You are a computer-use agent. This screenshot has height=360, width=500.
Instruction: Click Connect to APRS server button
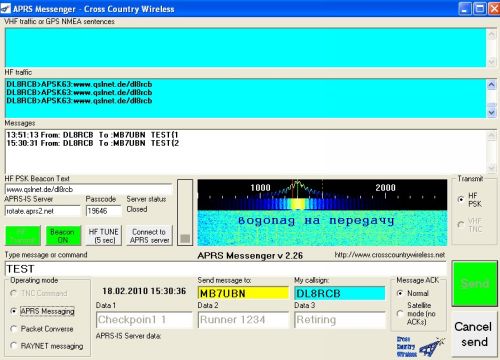point(149,236)
